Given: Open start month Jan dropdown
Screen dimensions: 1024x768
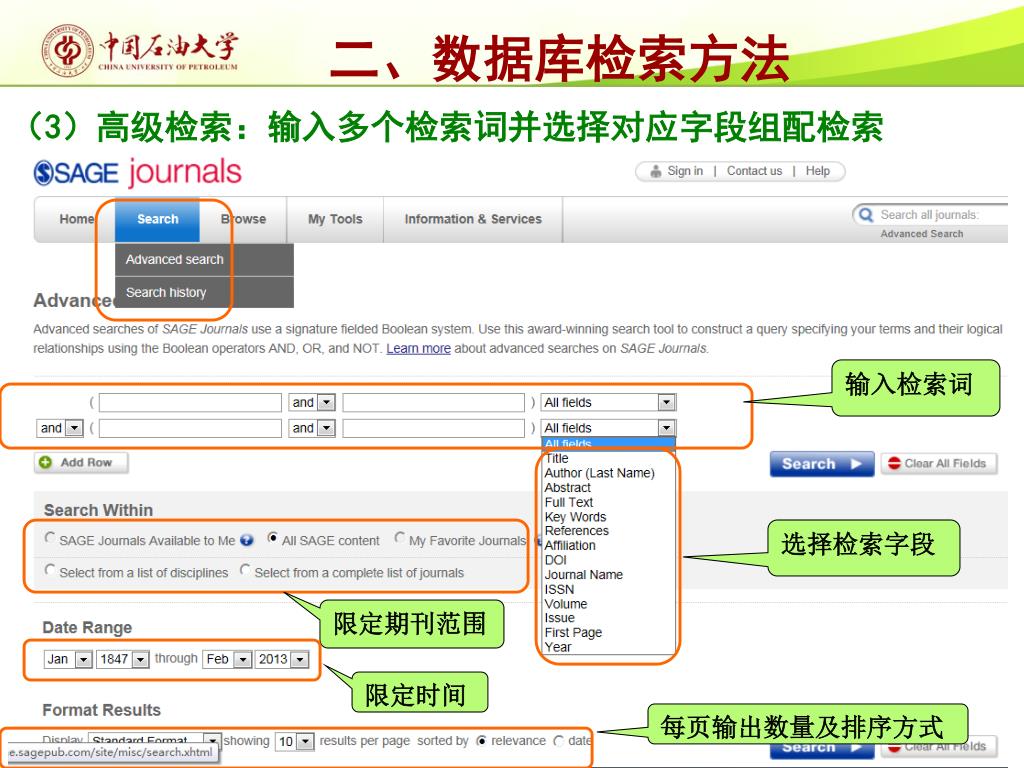Looking at the screenshot, I should click(68, 659).
